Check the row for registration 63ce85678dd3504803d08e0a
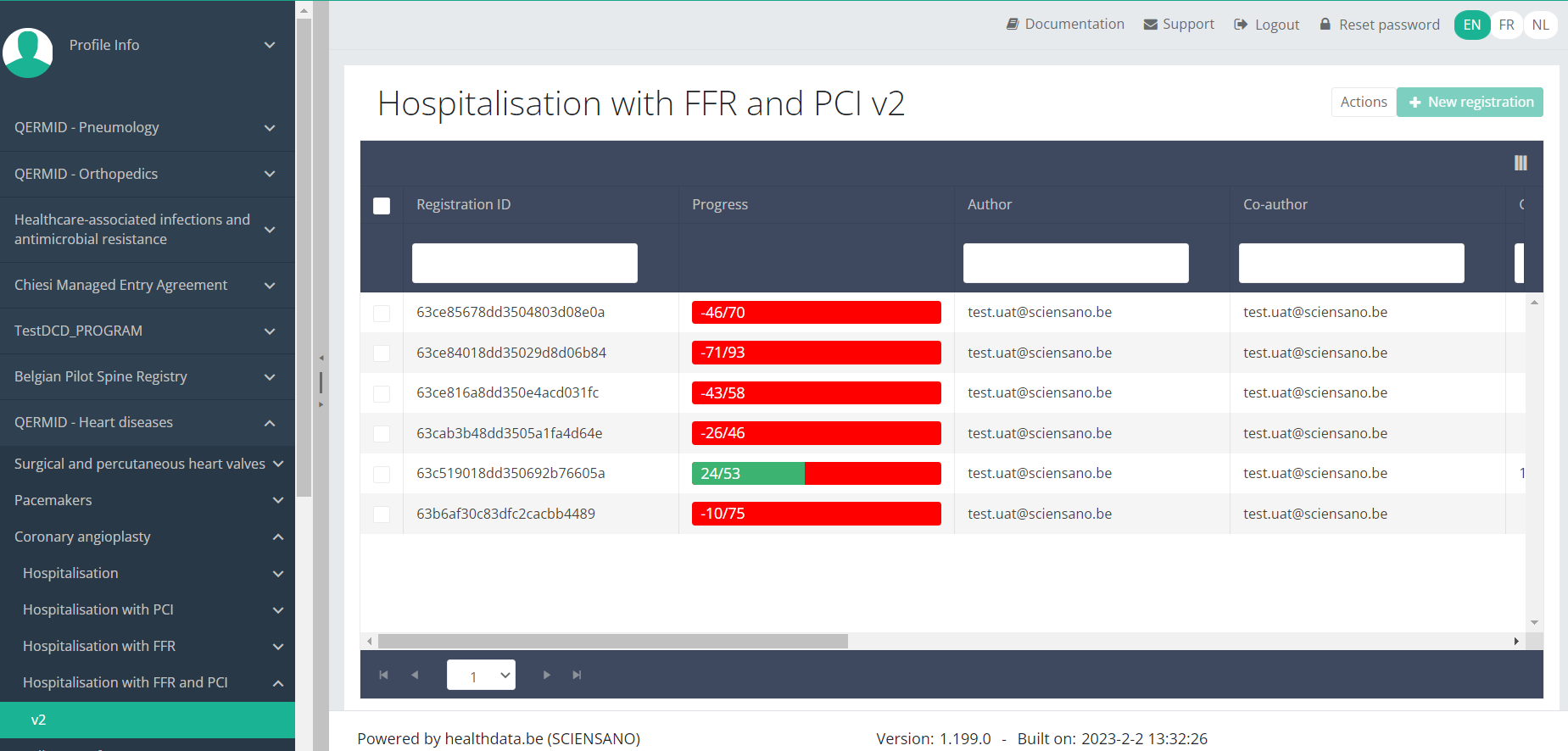Image resolution: width=1568 pixels, height=751 pixels. (382, 314)
